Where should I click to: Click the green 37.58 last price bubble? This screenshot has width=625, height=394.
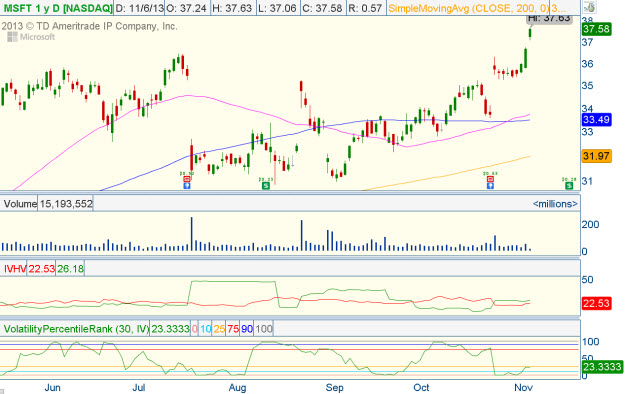coord(596,29)
